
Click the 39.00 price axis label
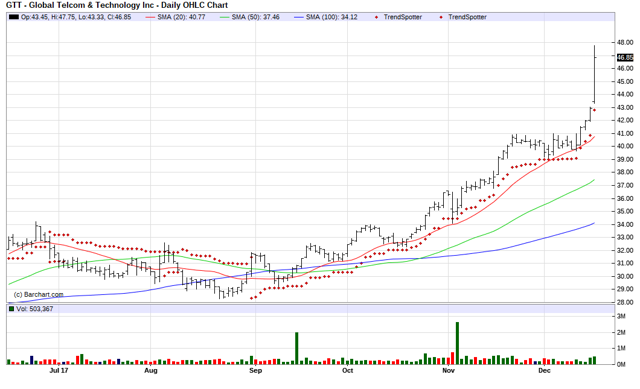click(x=625, y=159)
